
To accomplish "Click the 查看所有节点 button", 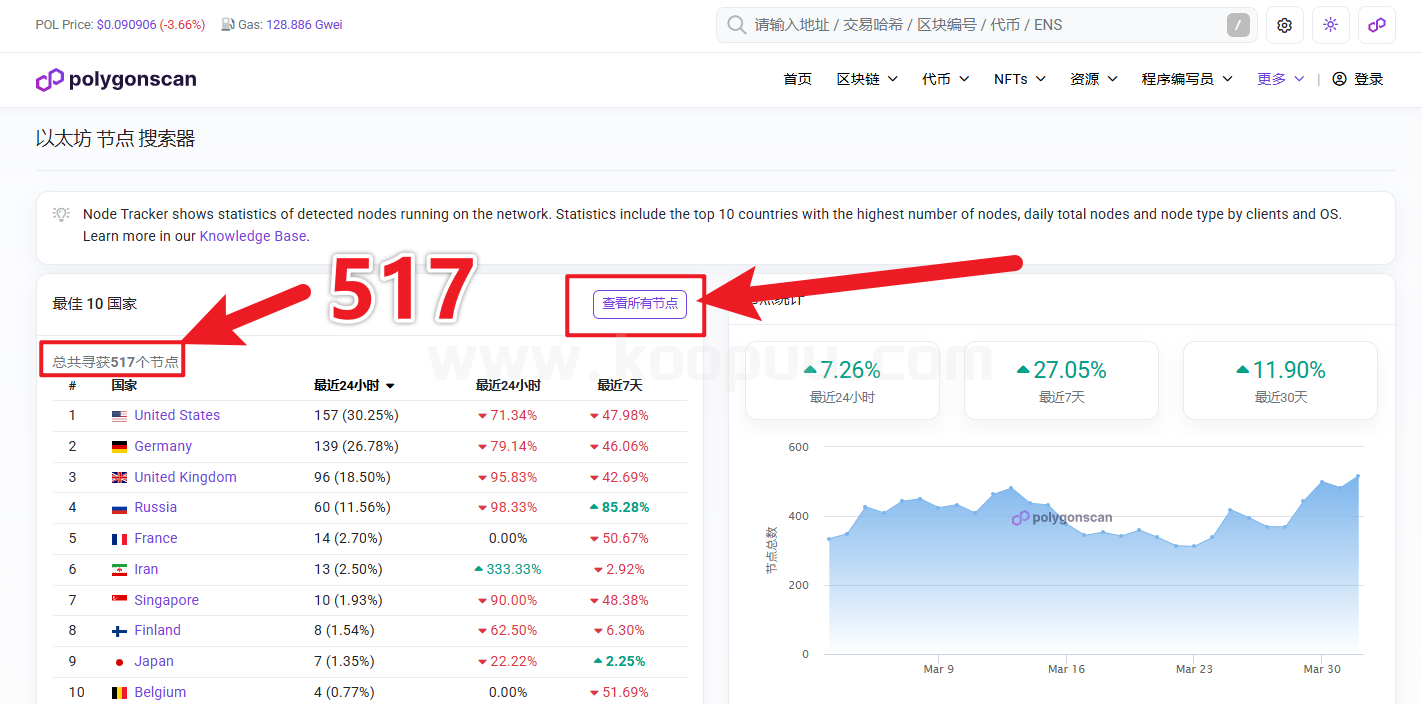I will click(x=640, y=304).
